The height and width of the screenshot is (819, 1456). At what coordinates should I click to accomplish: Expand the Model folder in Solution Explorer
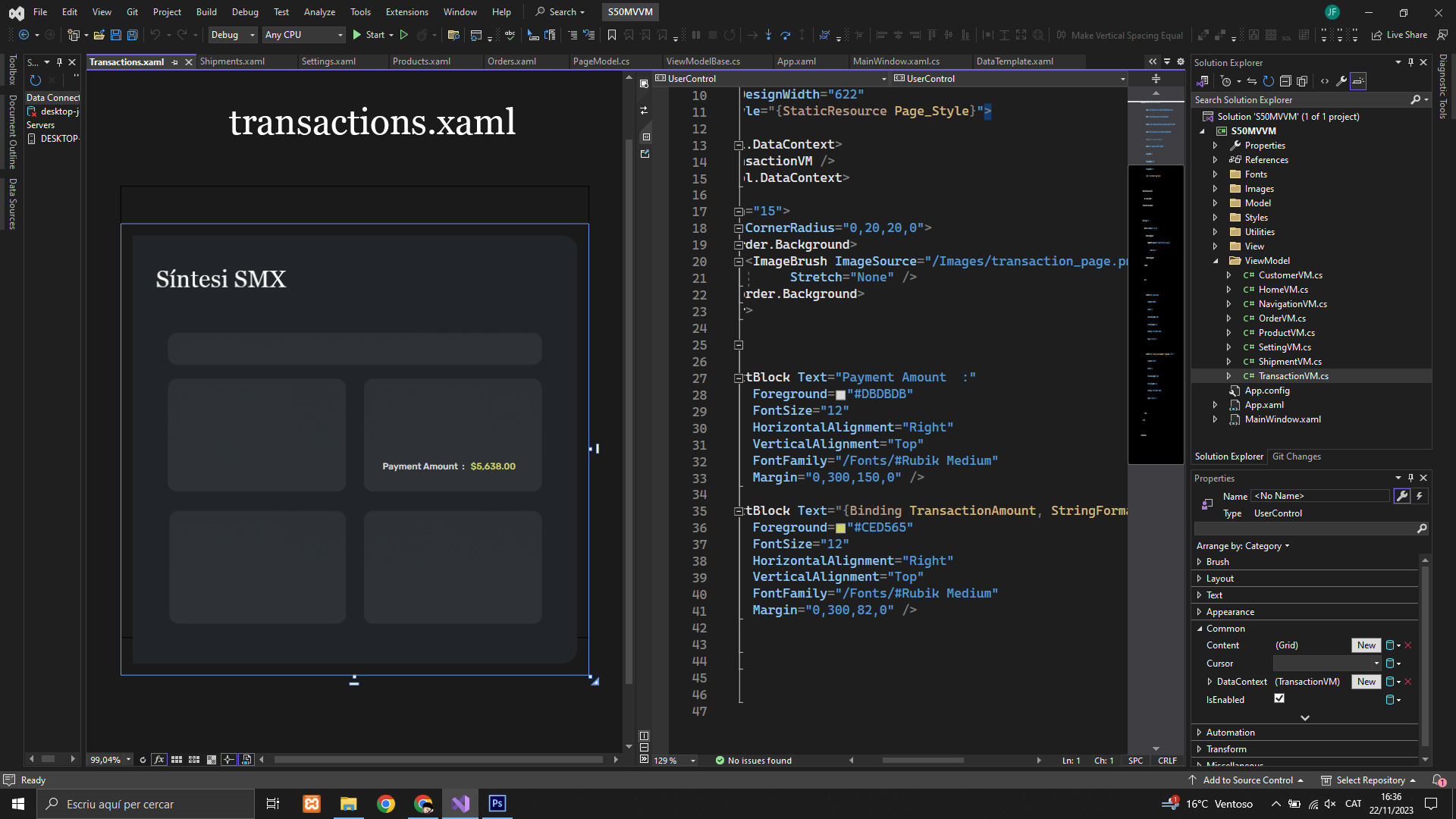(1216, 203)
